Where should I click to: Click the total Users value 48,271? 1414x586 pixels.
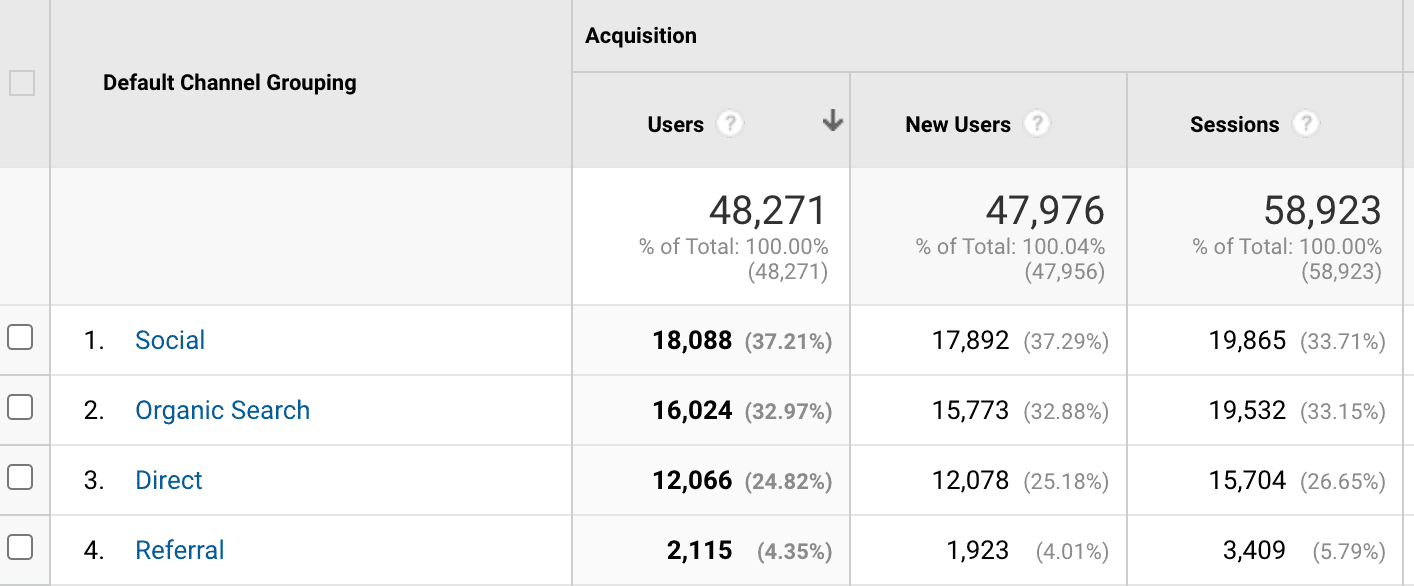click(x=768, y=211)
